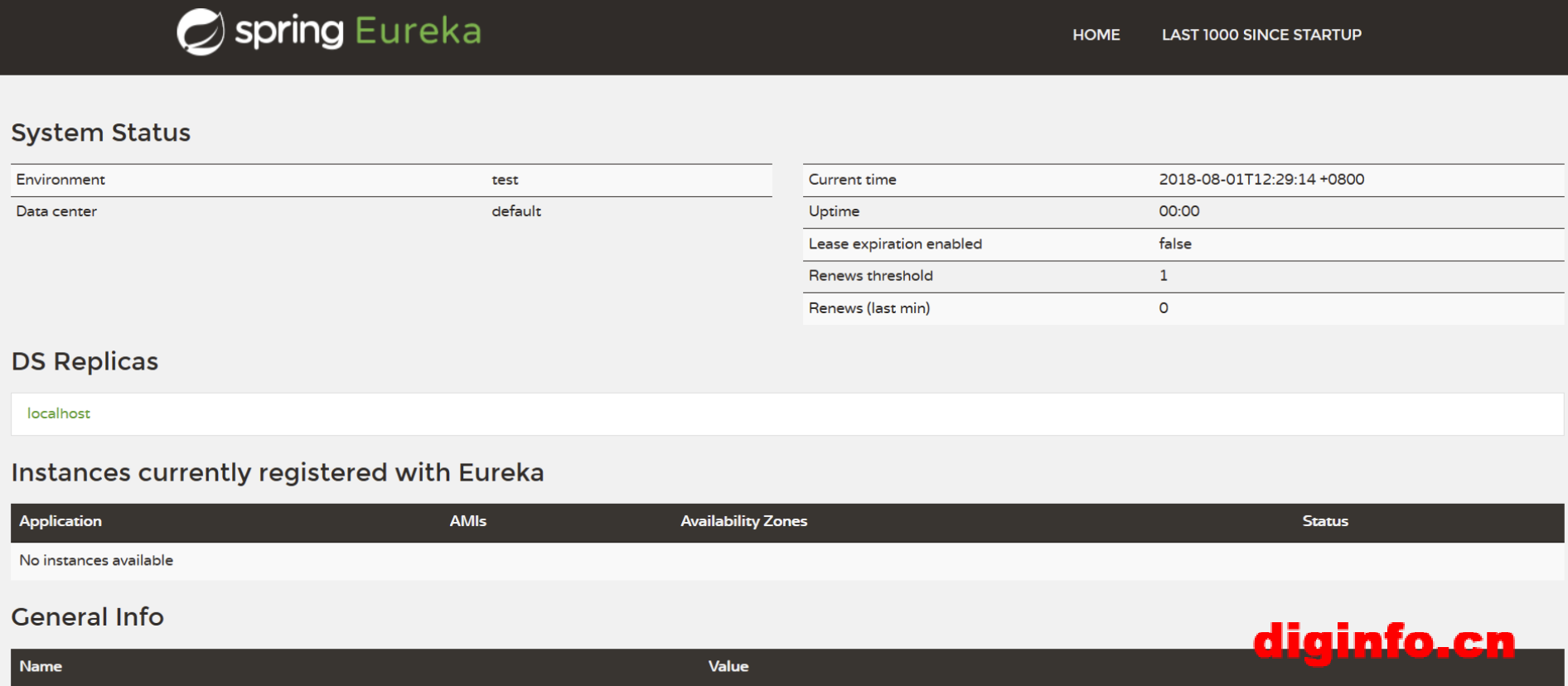Click the No instances available row

[x=96, y=561]
